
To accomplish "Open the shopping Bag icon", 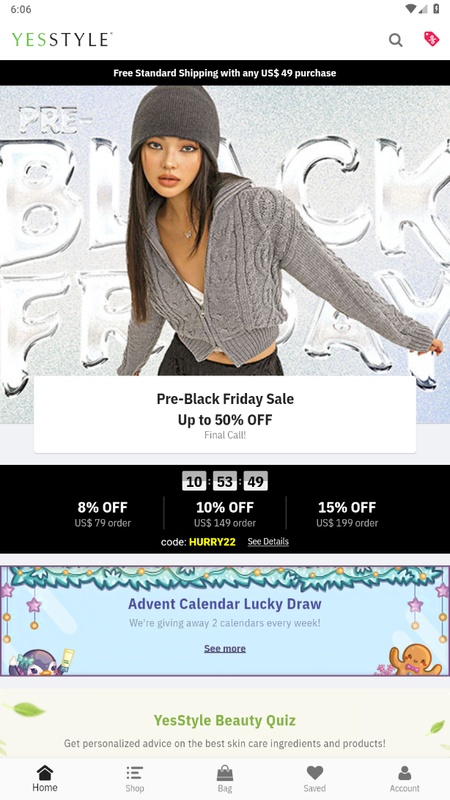I will pos(225,779).
